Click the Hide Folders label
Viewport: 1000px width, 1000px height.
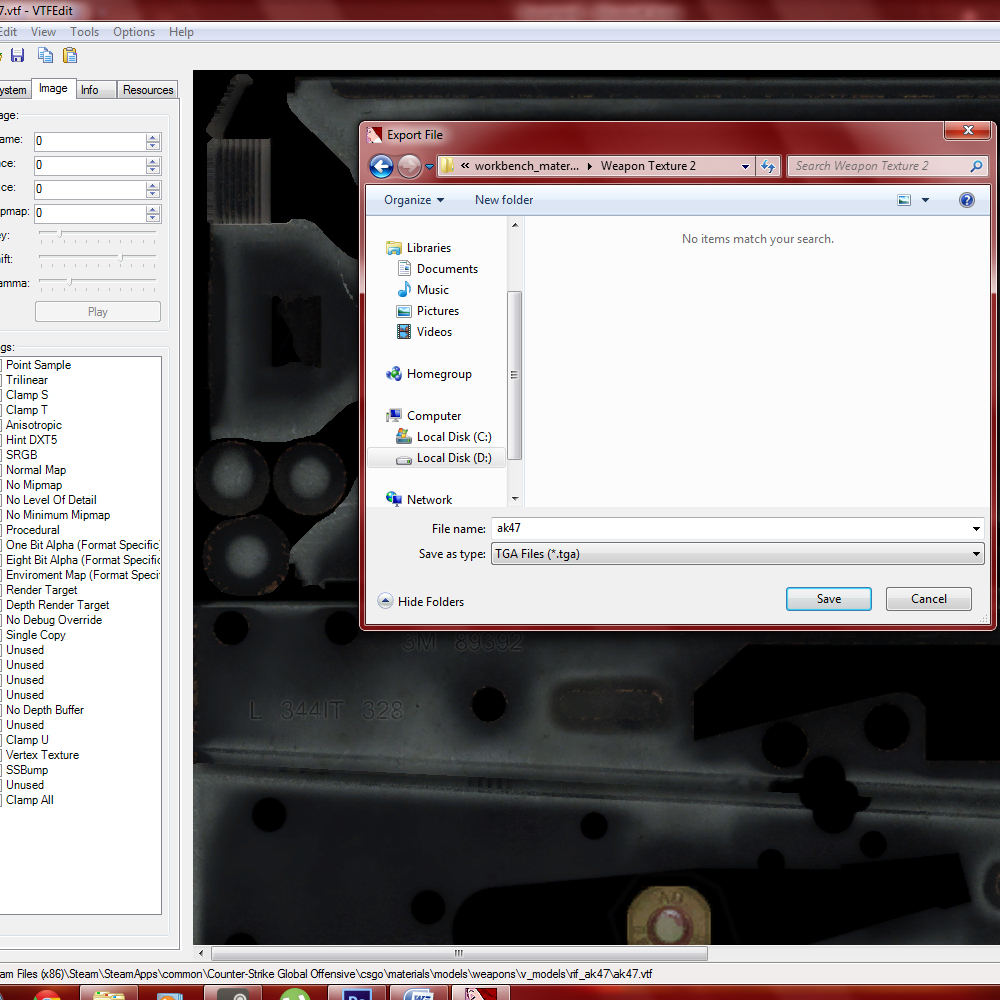click(430, 602)
